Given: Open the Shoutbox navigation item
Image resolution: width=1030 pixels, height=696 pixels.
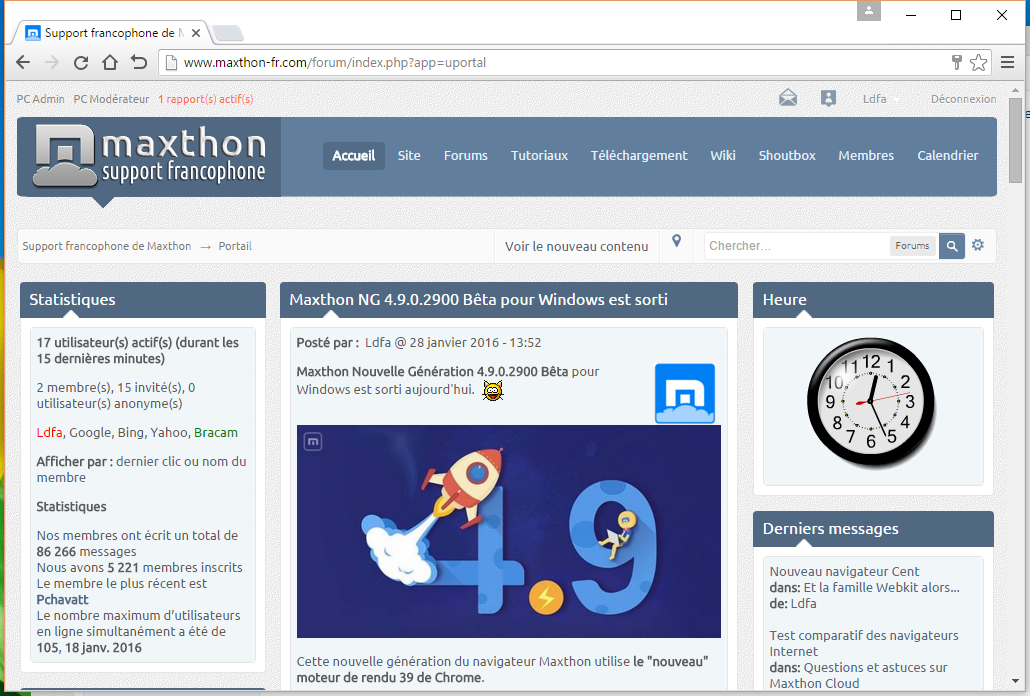Looking at the screenshot, I should [787, 156].
